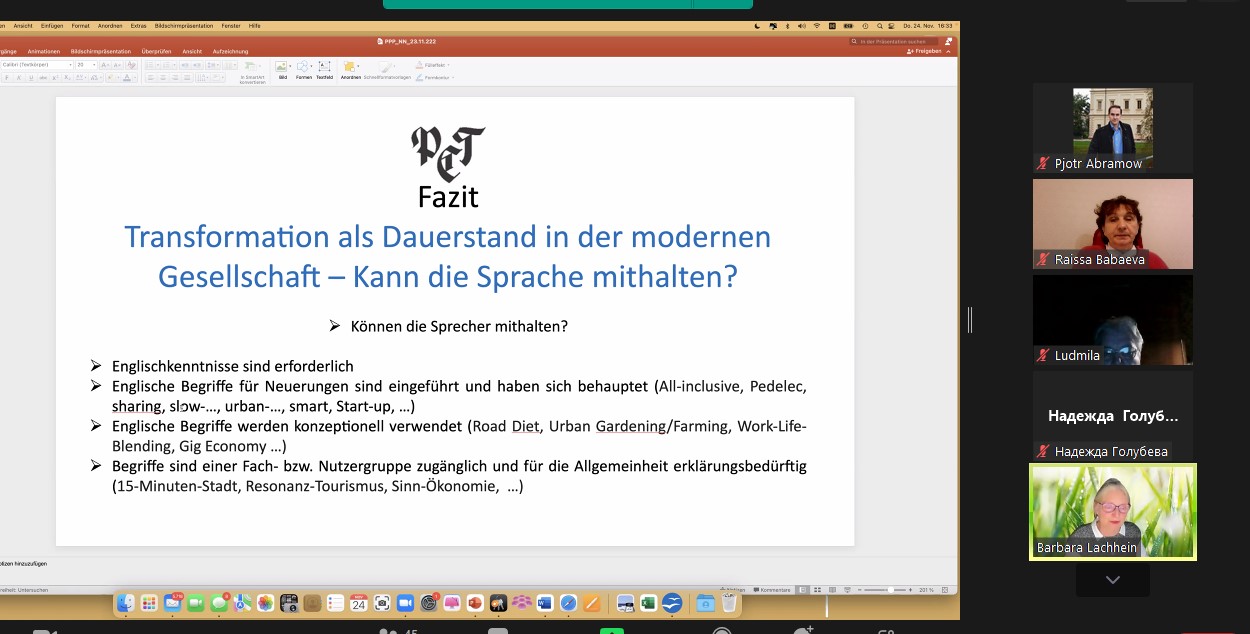Open the Bildschirmpräsentation menu in menu bar
The width and height of the screenshot is (1250, 634).
(154, 26)
